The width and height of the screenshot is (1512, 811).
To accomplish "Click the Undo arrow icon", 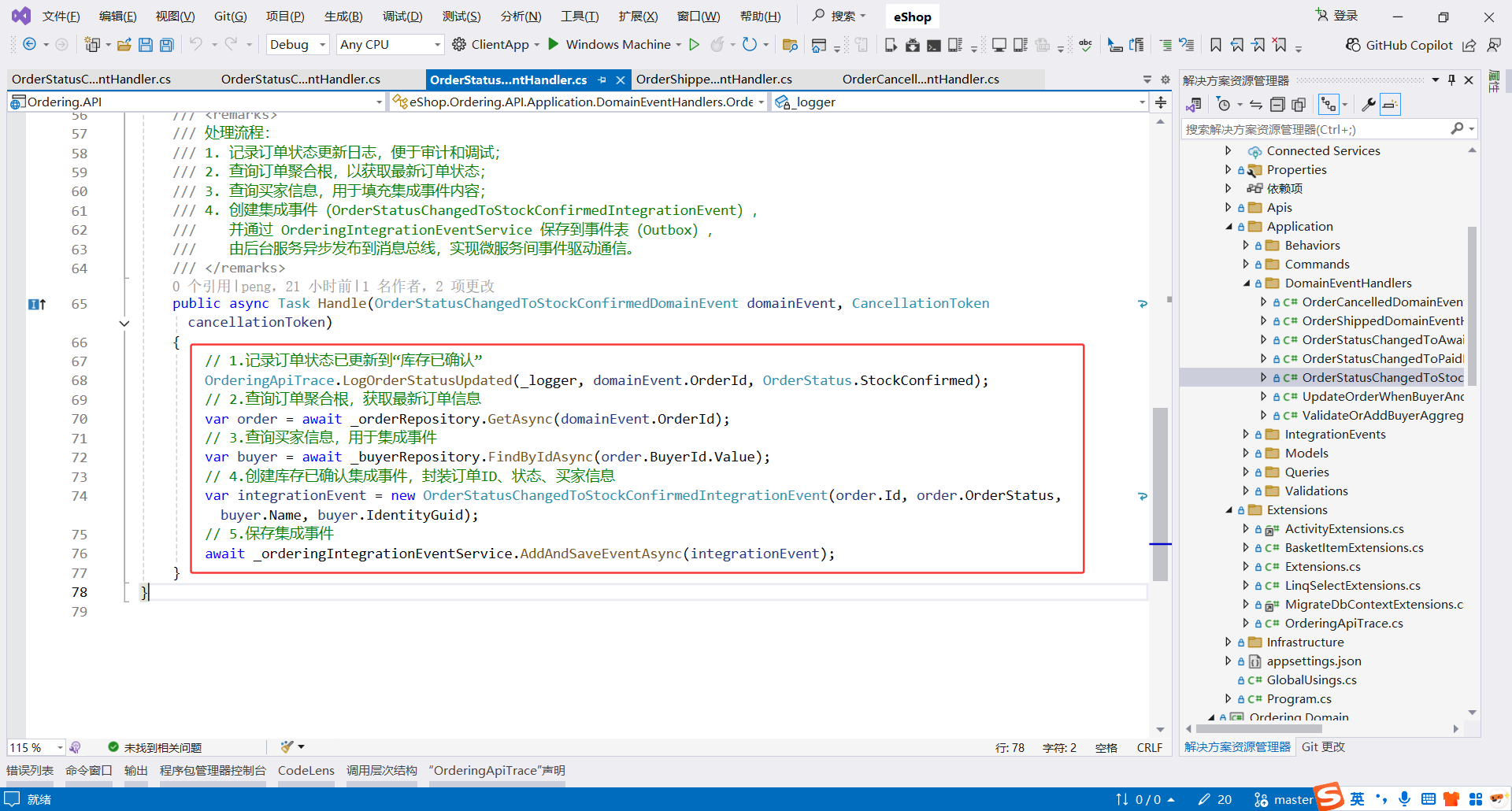I will [x=195, y=45].
